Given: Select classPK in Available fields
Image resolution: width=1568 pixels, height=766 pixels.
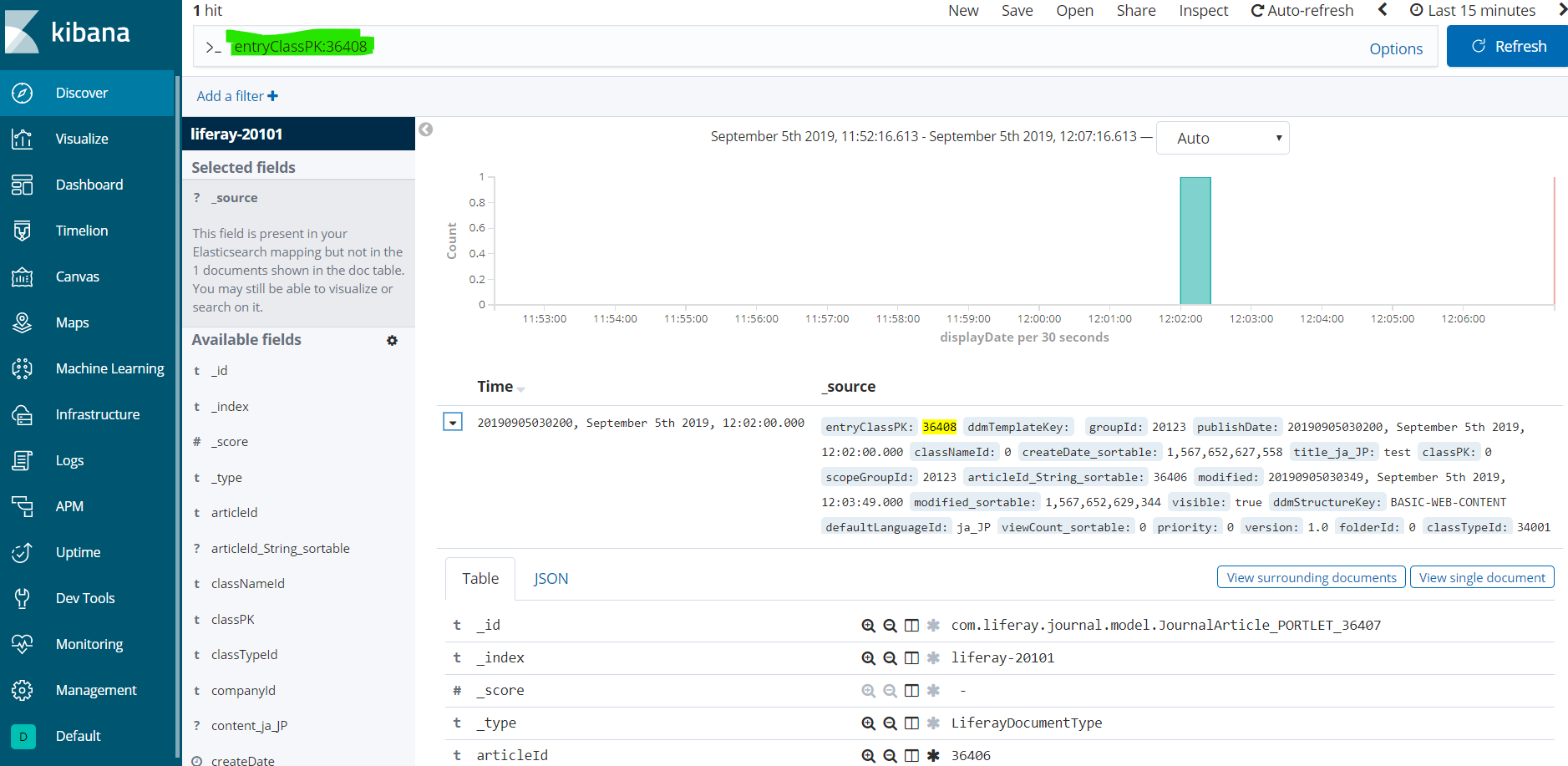Looking at the screenshot, I should [233, 620].
